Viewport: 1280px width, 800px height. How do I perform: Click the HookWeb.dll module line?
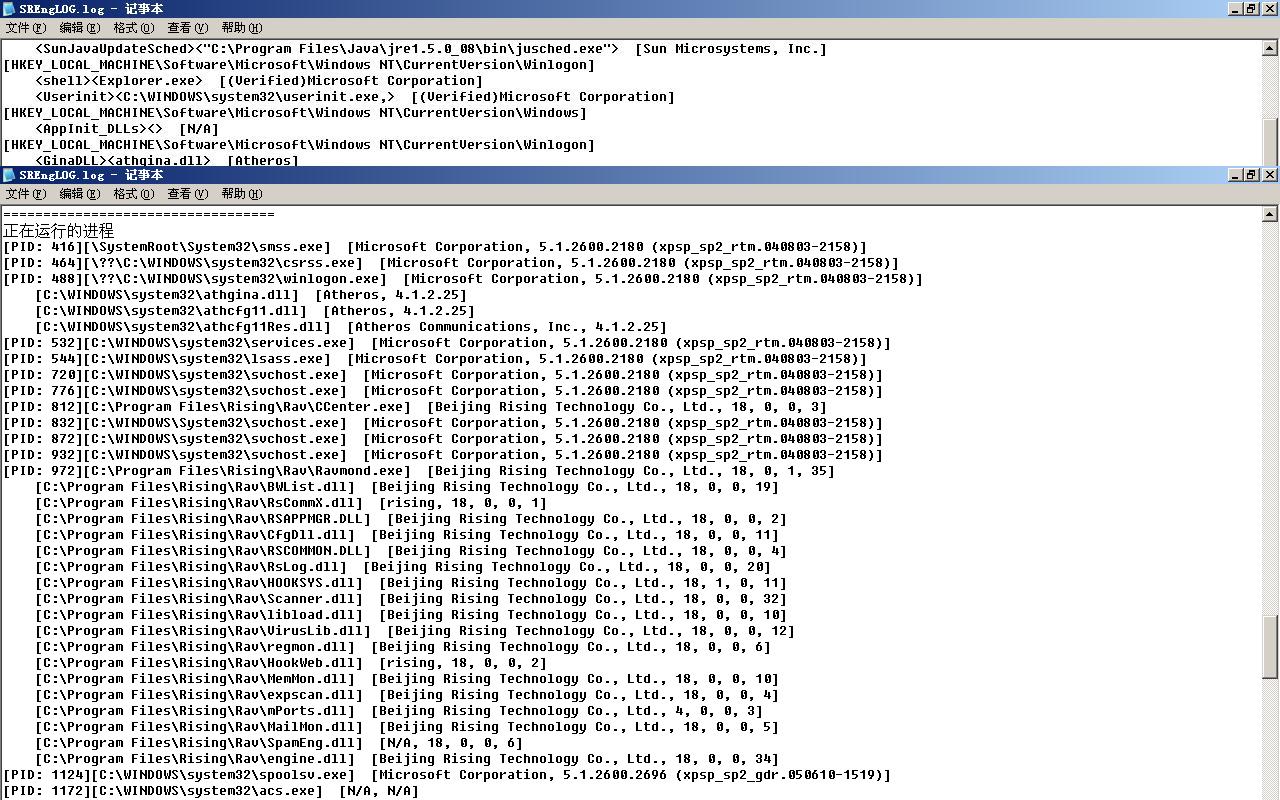coord(291,663)
